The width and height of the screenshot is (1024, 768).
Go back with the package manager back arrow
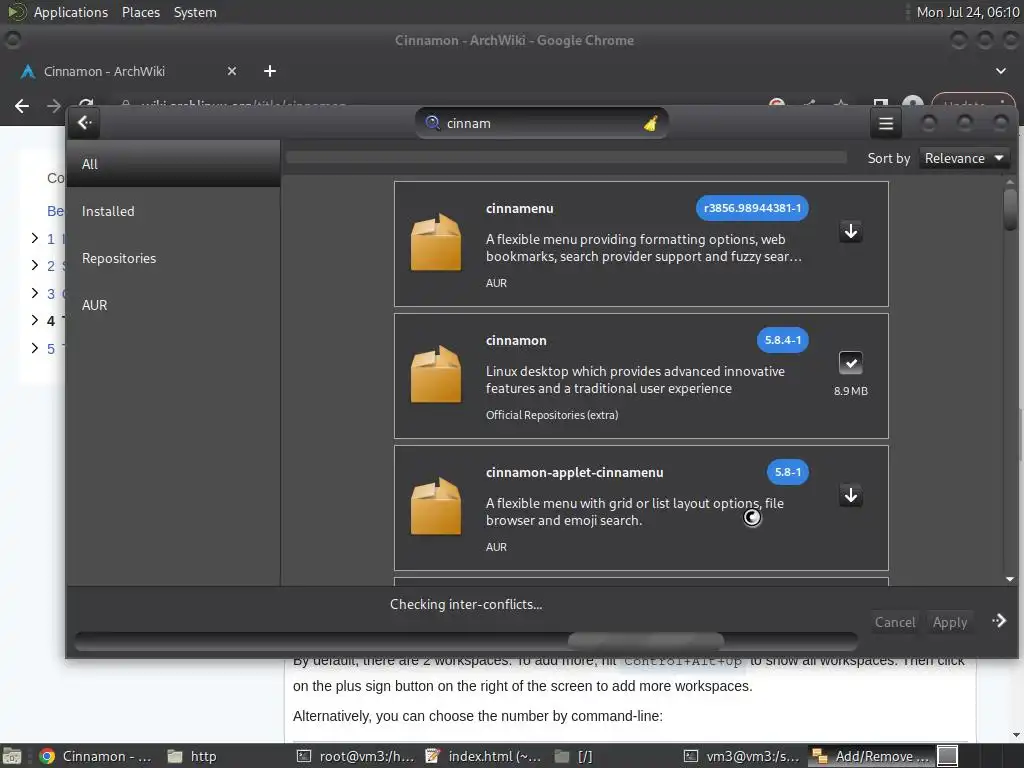coord(85,123)
